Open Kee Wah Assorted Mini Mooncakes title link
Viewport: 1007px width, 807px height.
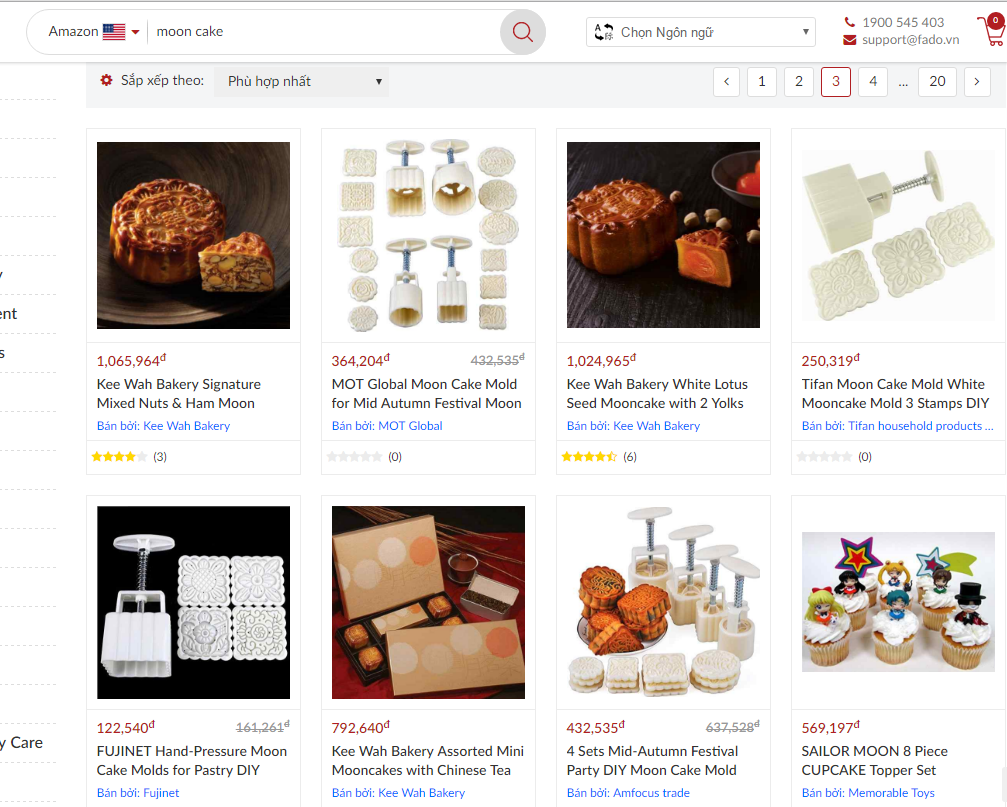click(x=428, y=761)
